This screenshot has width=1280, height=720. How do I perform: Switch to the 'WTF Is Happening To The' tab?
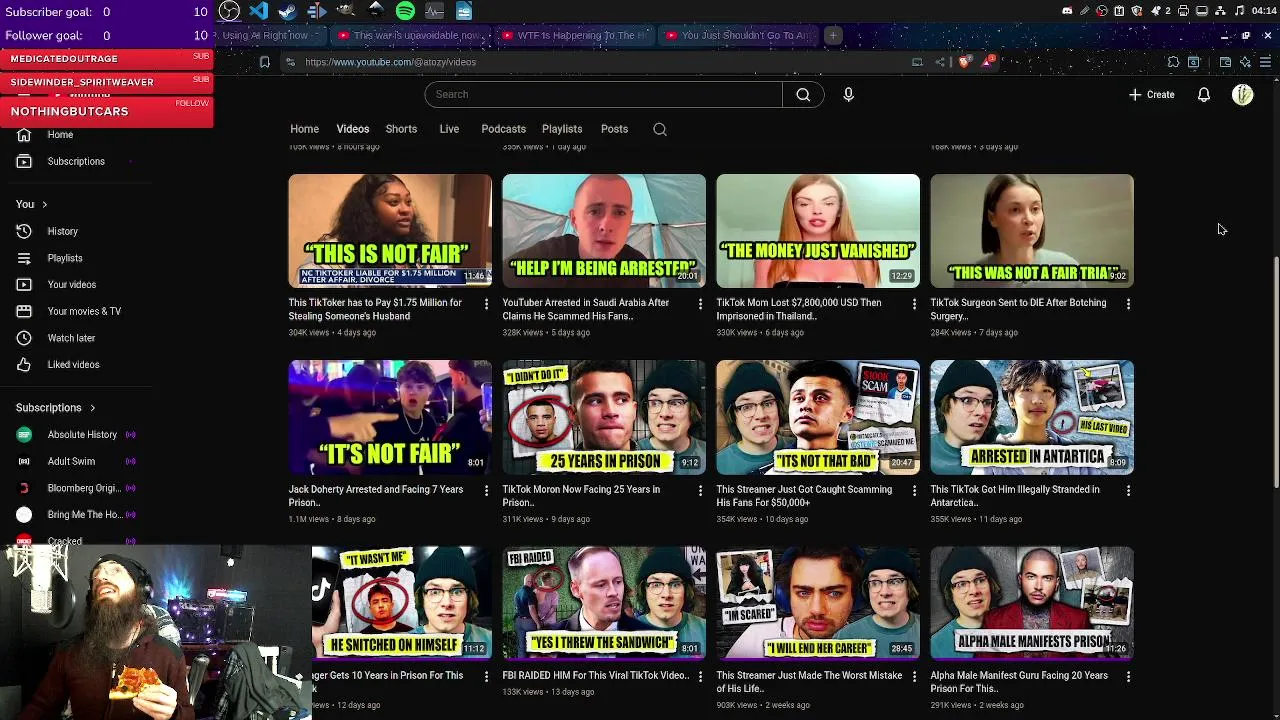[574, 35]
